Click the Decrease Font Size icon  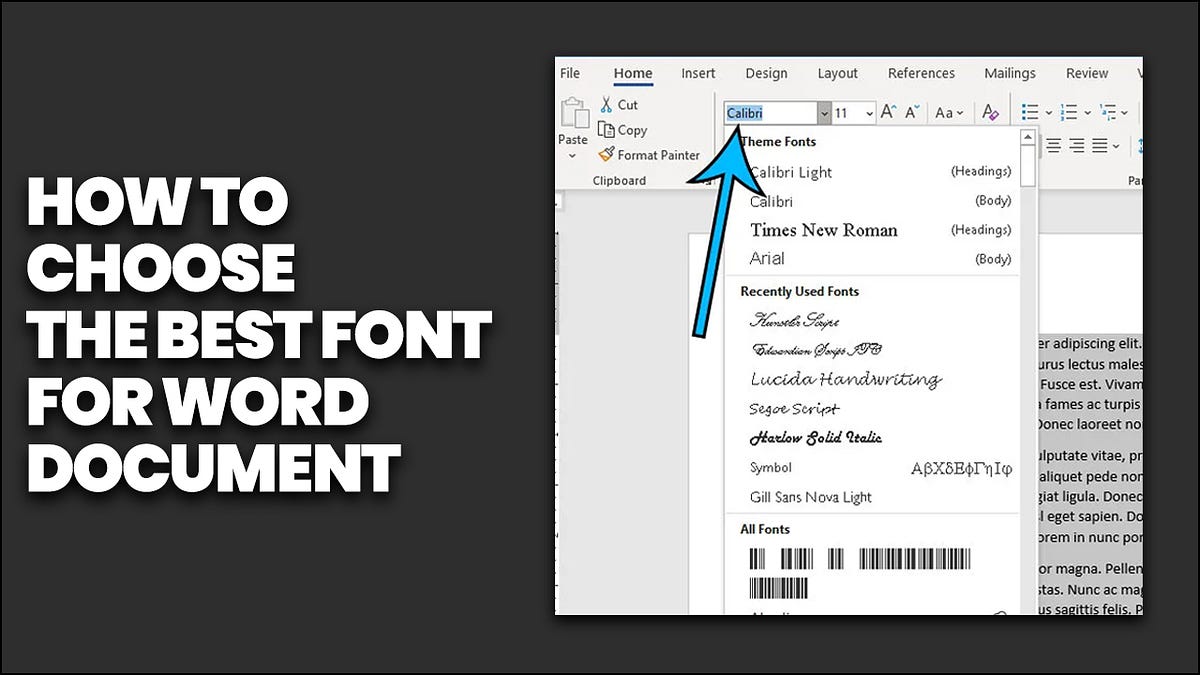pos(910,112)
